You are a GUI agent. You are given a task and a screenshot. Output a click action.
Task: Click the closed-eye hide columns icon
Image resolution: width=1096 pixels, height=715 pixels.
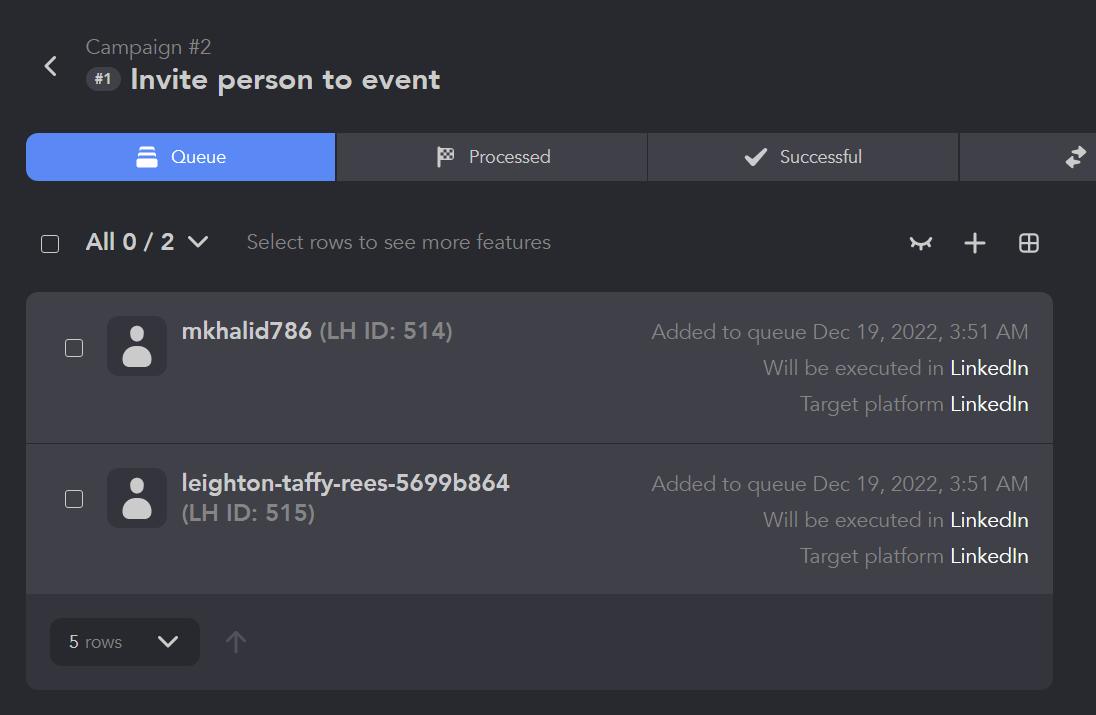click(x=921, y=243)
